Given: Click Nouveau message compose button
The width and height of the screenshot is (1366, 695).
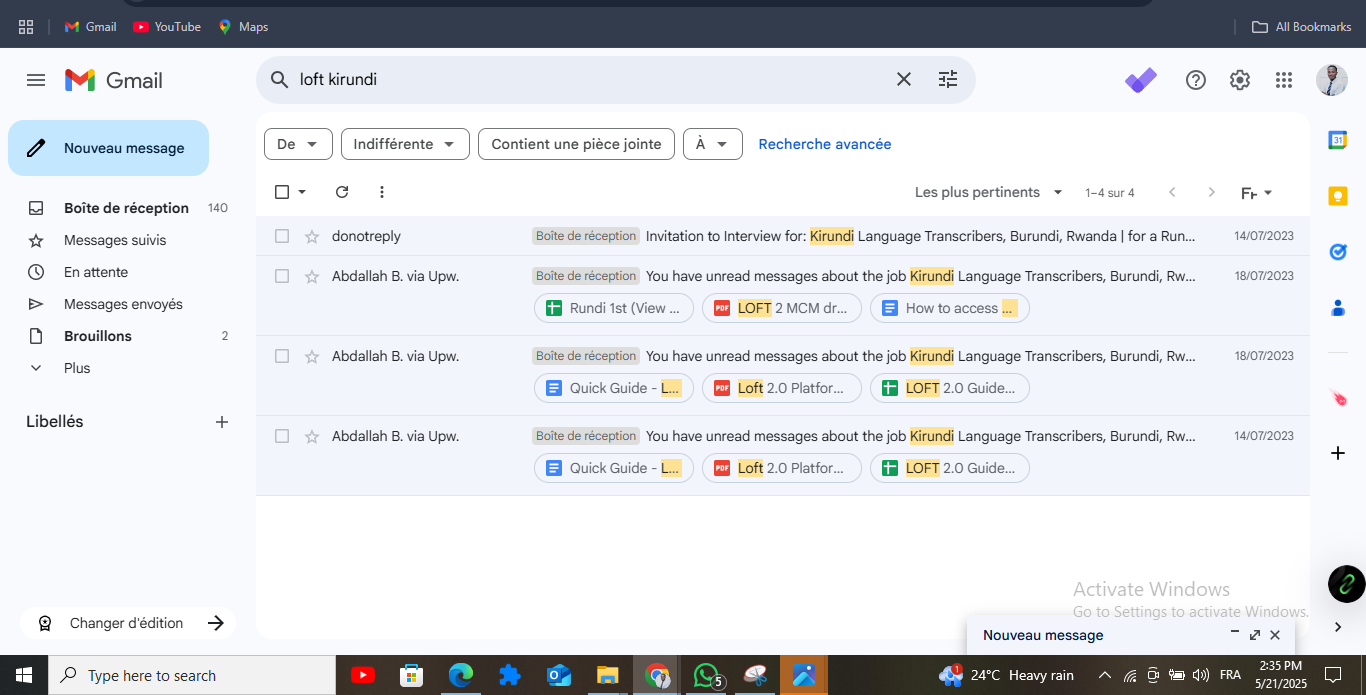Looking at the screenshot, I should coord(108,148).
